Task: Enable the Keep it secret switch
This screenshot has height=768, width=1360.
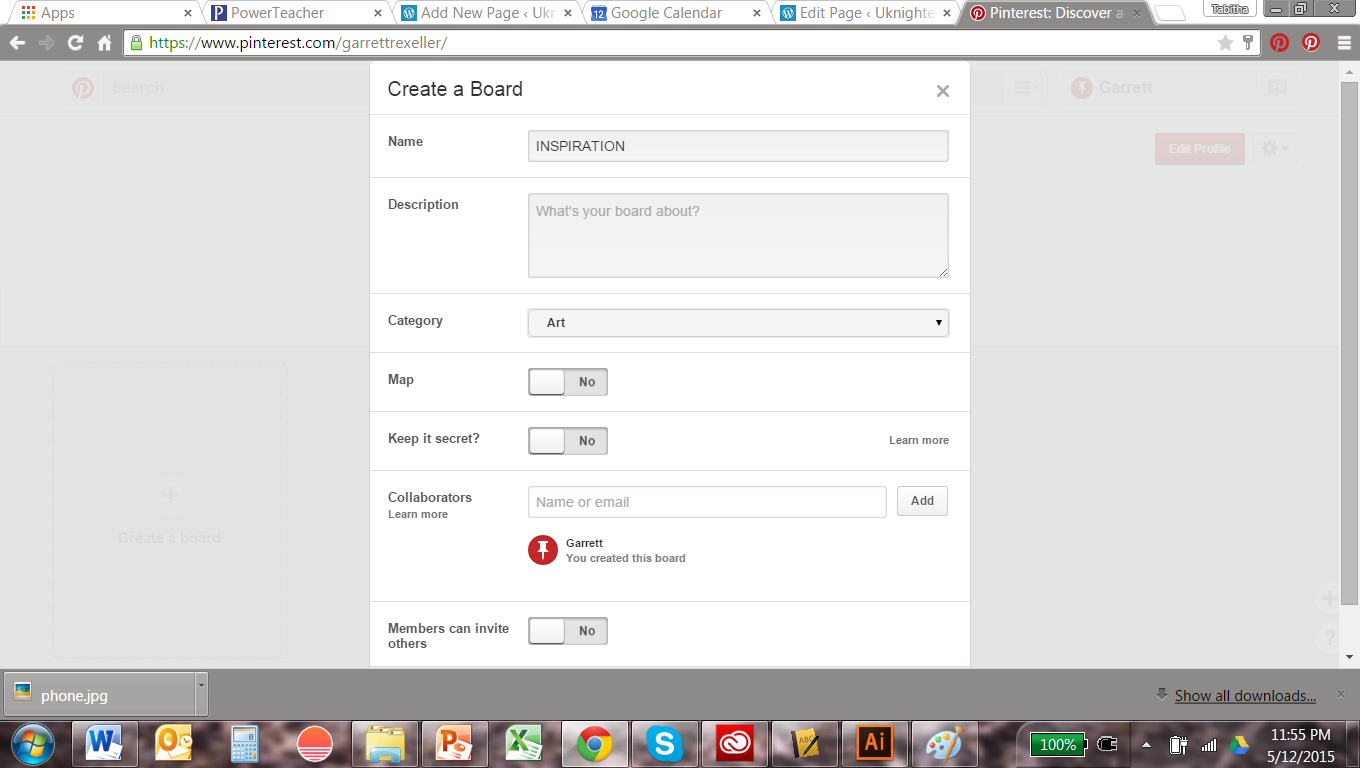Action: click(x=568, y=441)
